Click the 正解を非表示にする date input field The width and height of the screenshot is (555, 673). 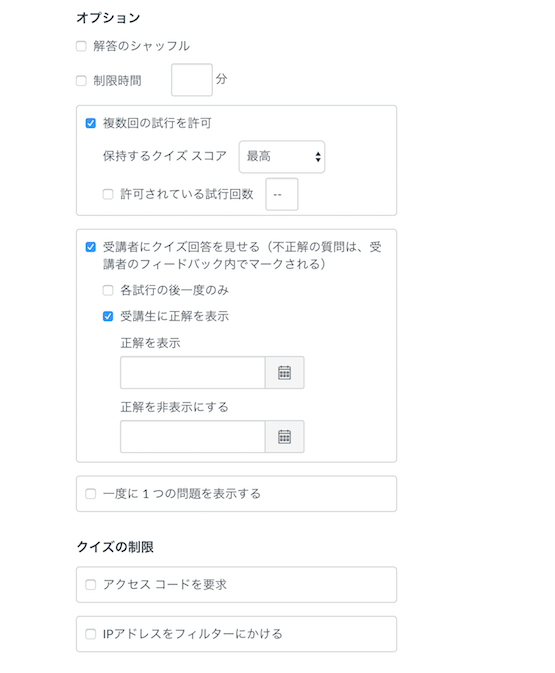pos(193,437)
